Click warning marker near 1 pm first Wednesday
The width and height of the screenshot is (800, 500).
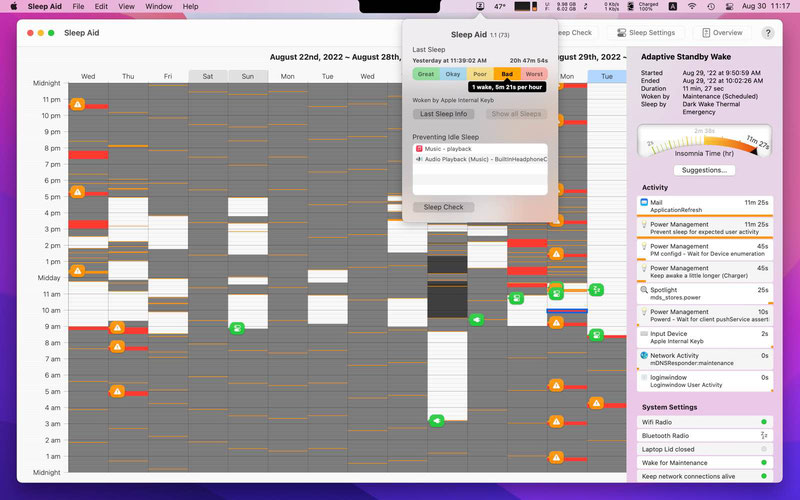[78, 271]
